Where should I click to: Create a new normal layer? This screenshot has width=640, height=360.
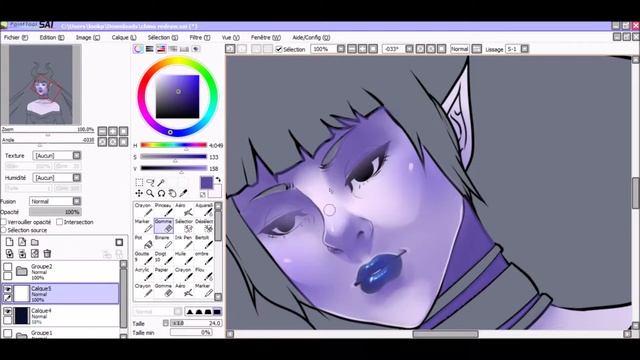pos(9,242)
